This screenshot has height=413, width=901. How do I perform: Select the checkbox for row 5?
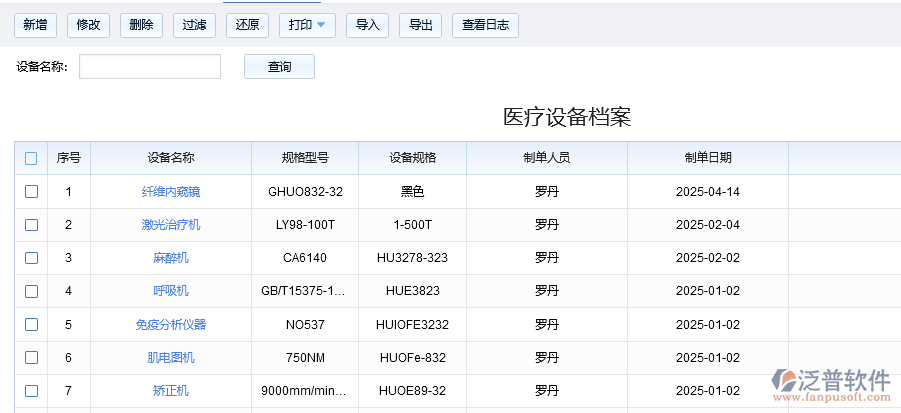click(31, 324)
